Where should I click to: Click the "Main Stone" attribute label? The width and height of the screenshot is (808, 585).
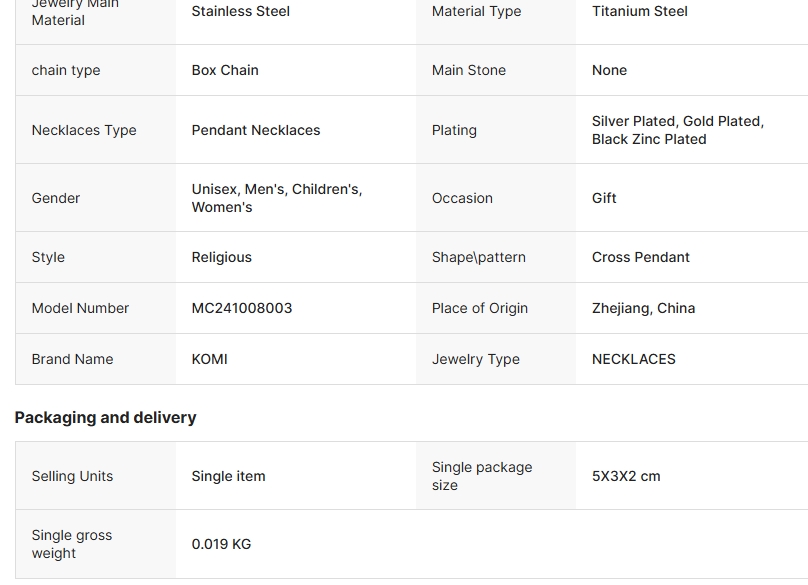468,70
